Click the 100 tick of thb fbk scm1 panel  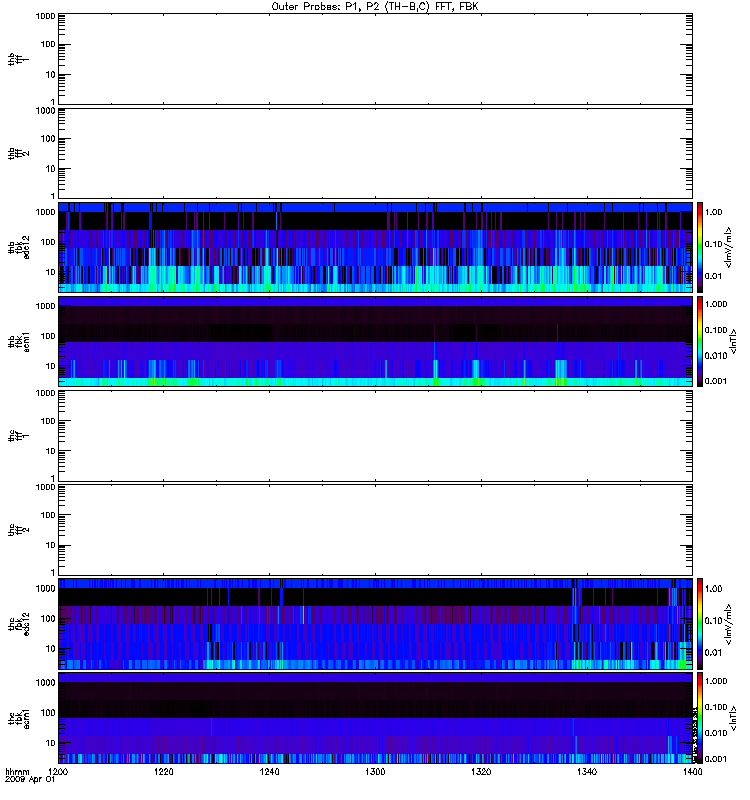pos(48,336)
